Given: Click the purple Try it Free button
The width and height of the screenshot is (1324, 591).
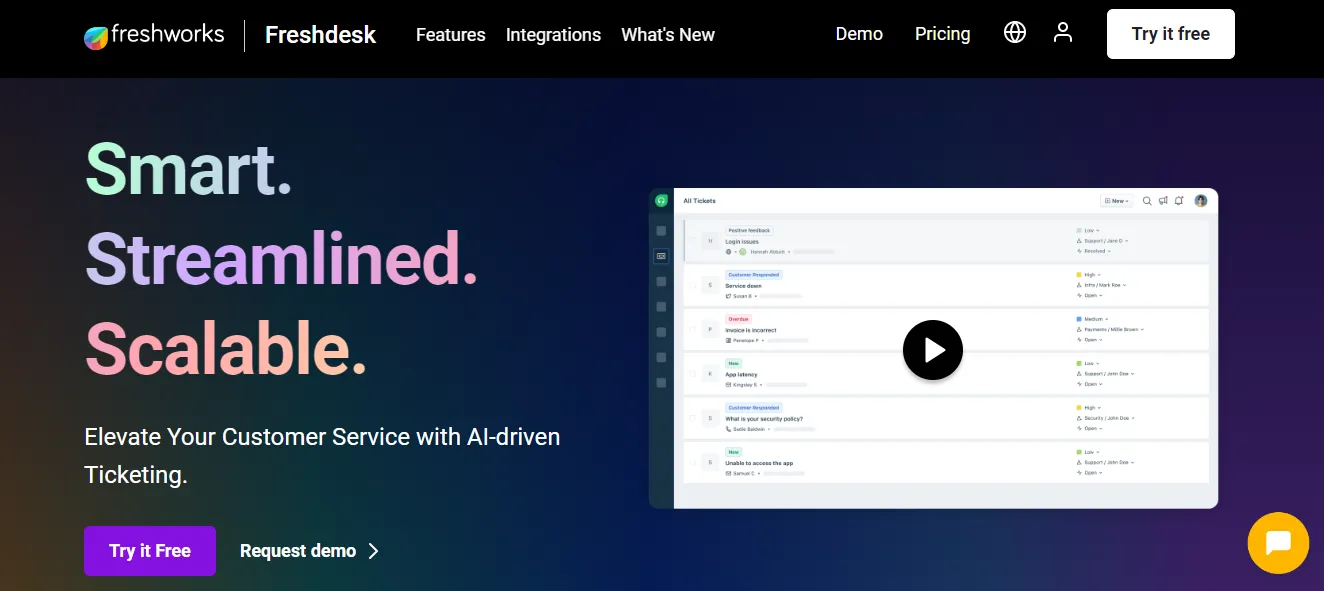Looking at the screenshot, I should point(150,551).
